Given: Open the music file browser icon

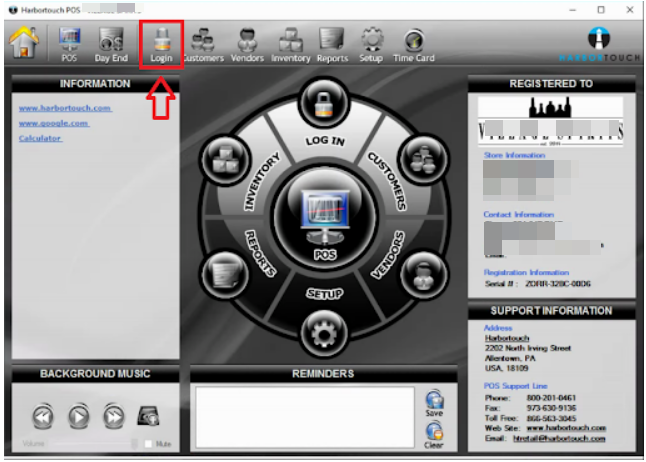Looking at the screenshot, I should click(148, 416).
